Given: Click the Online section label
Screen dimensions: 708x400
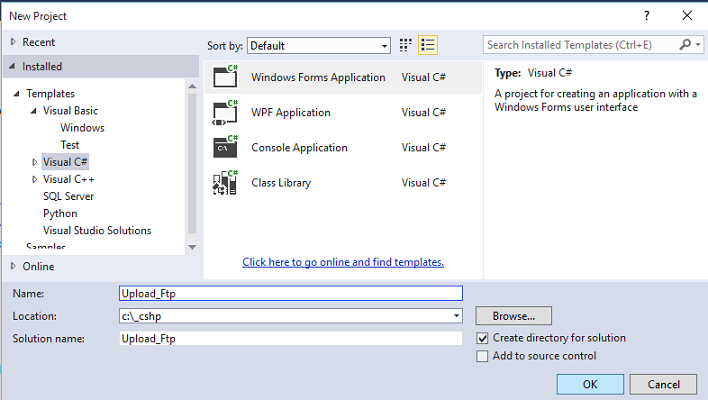Looking at the screenshot, I should (38, 266).
